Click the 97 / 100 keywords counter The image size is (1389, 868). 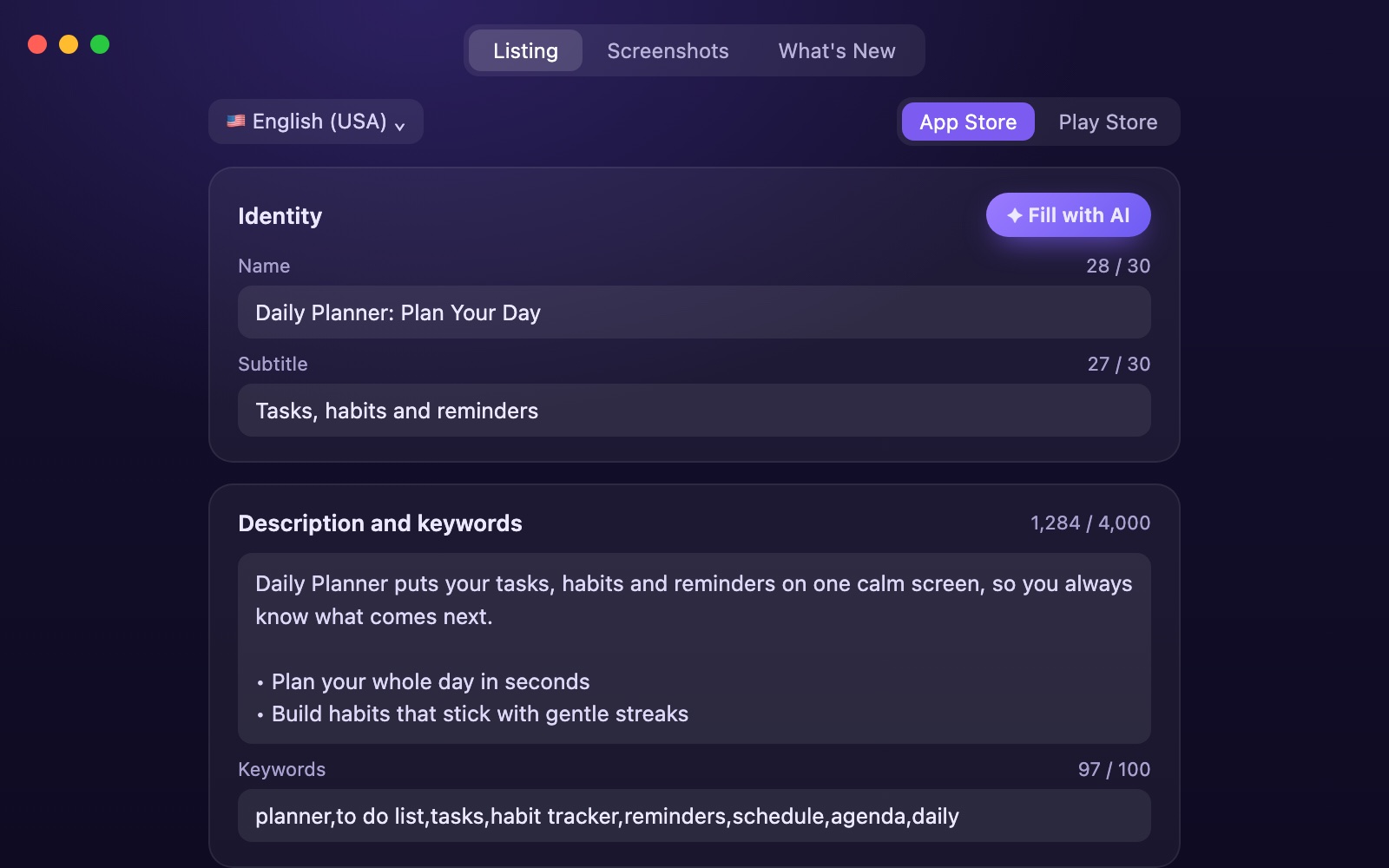(x=1114, y=769)
